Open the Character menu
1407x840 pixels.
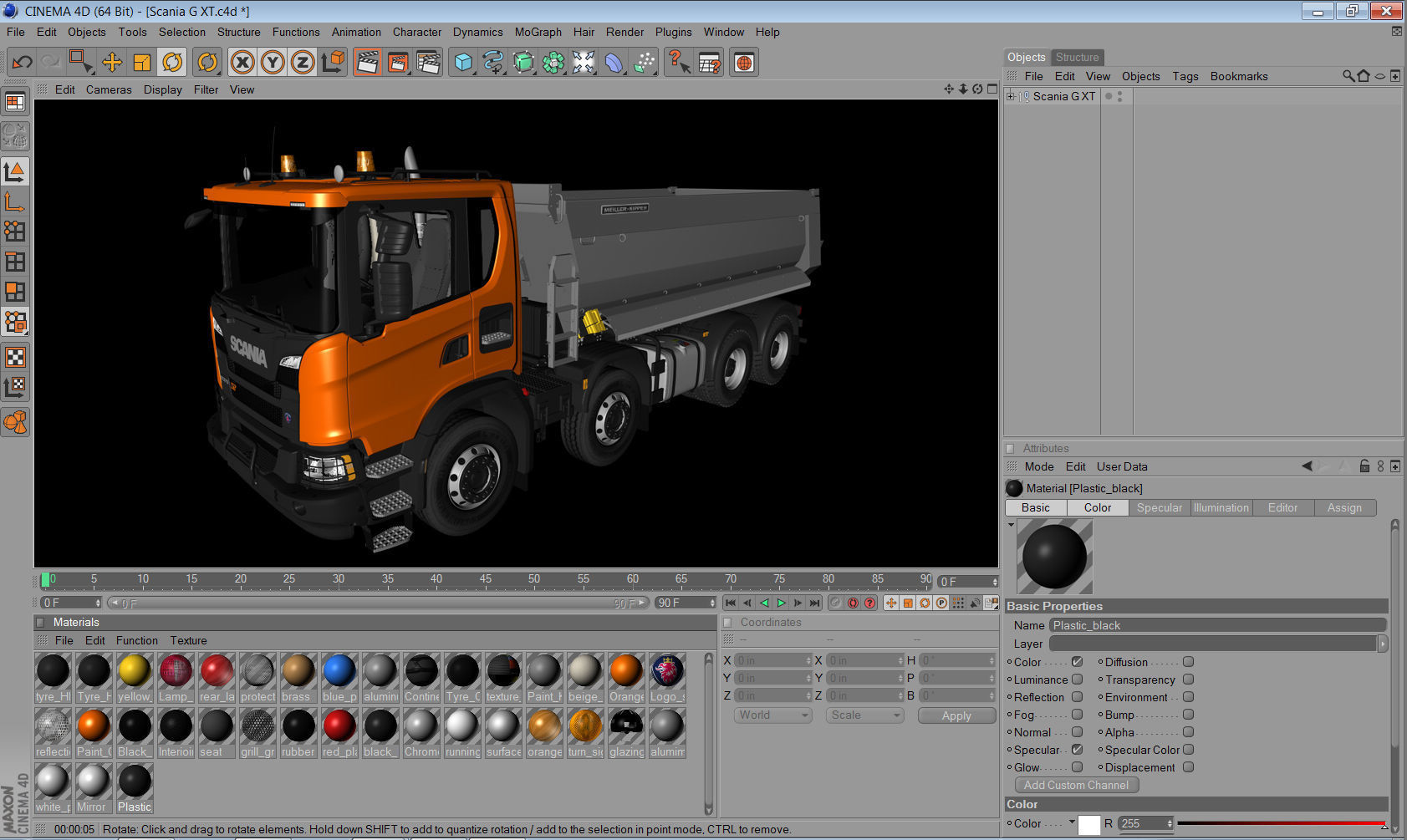click(417, 32)
